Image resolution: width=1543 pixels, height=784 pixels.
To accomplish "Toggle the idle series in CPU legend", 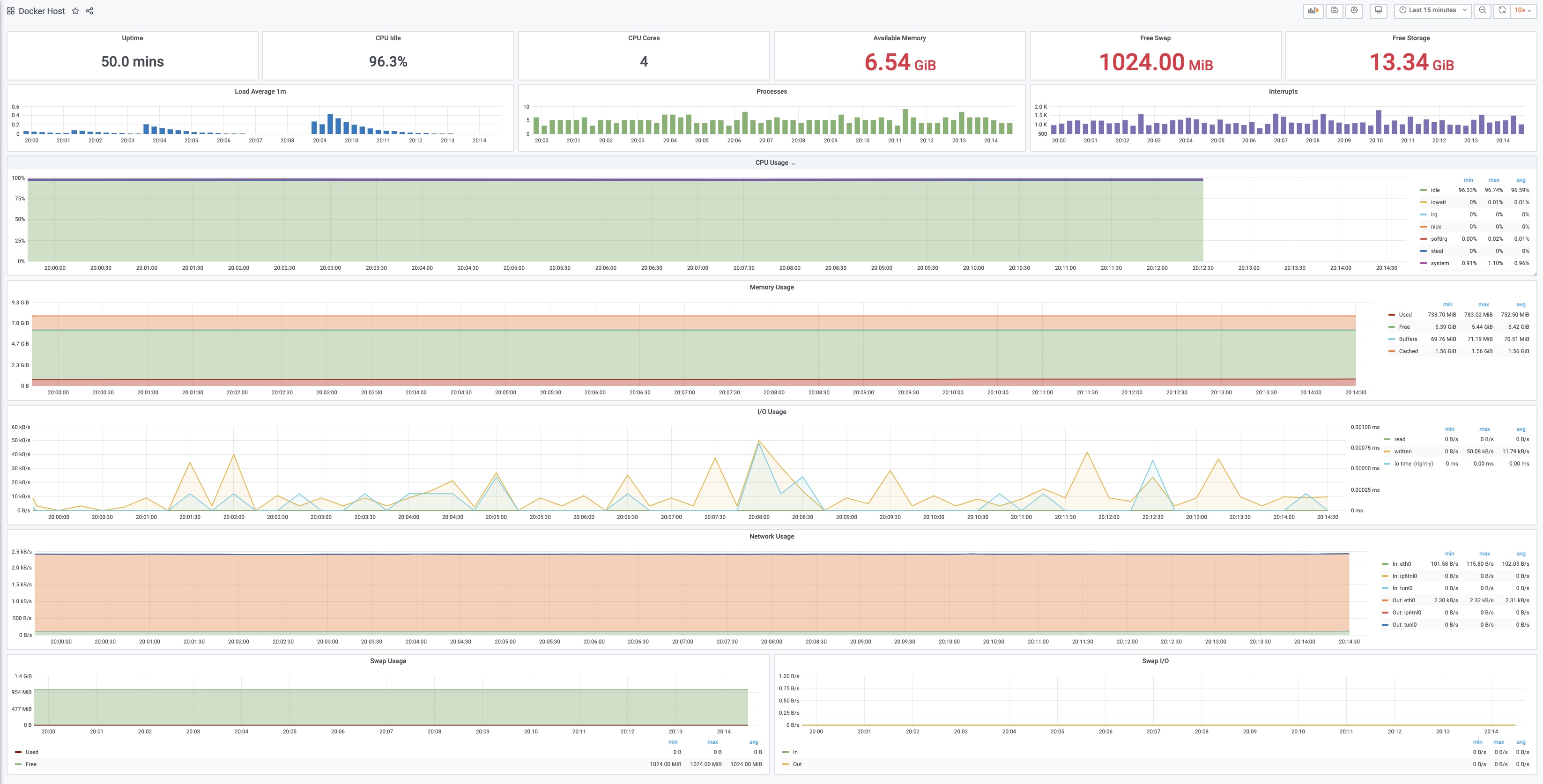I will coord(1435,190).
